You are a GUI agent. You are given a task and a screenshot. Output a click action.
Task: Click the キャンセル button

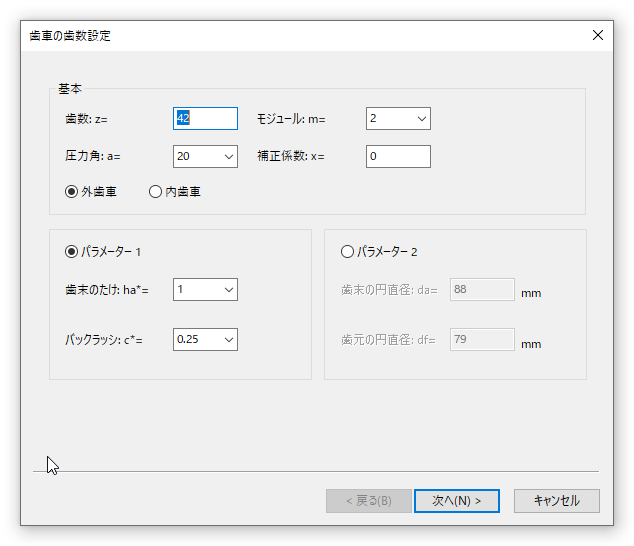[x=557, y=501]
